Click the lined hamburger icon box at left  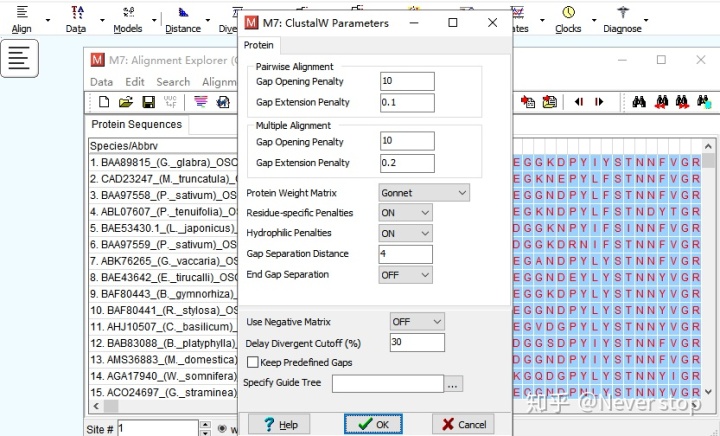19,58
